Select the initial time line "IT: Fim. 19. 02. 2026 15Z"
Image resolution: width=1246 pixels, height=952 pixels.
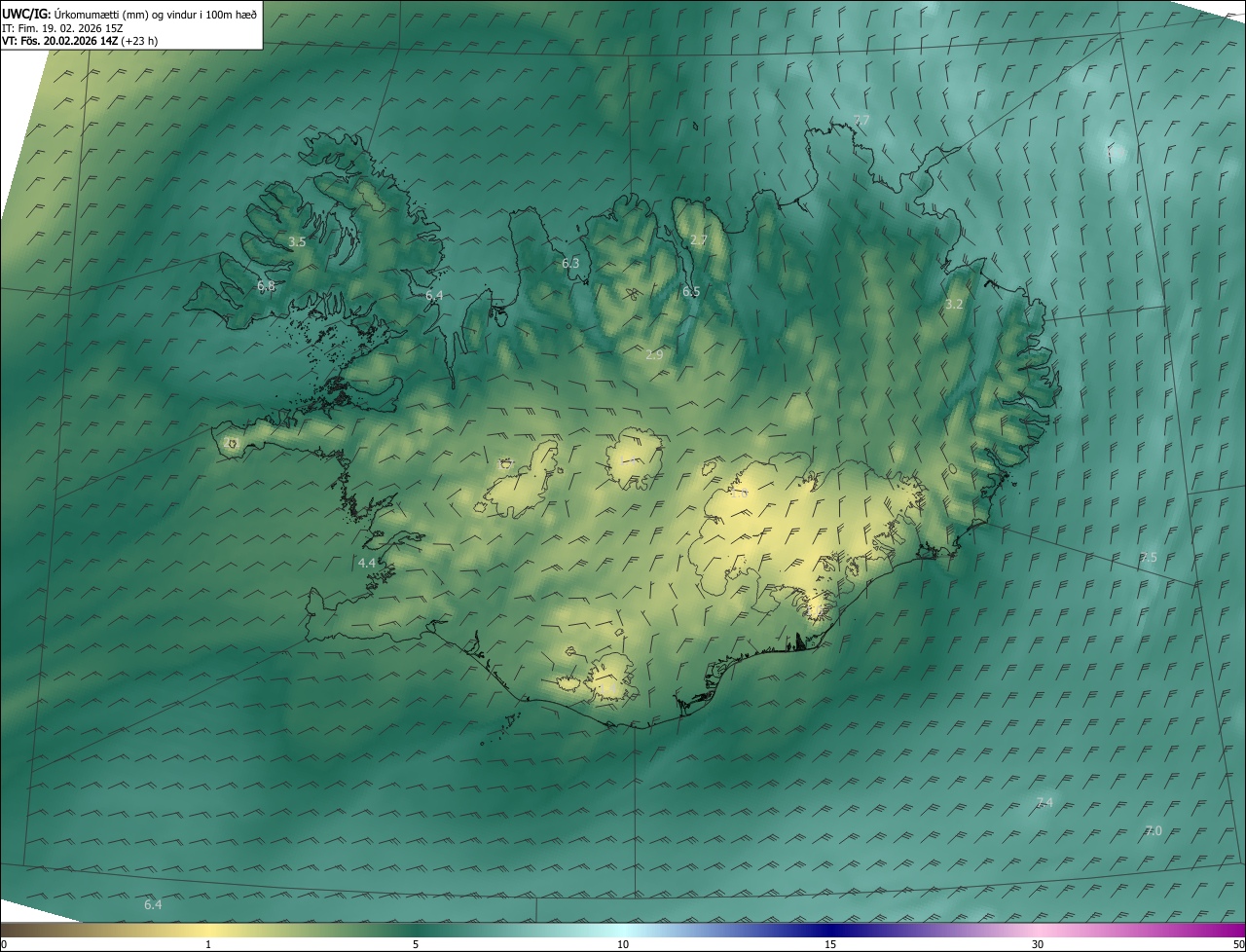click(x=62, y=27)
